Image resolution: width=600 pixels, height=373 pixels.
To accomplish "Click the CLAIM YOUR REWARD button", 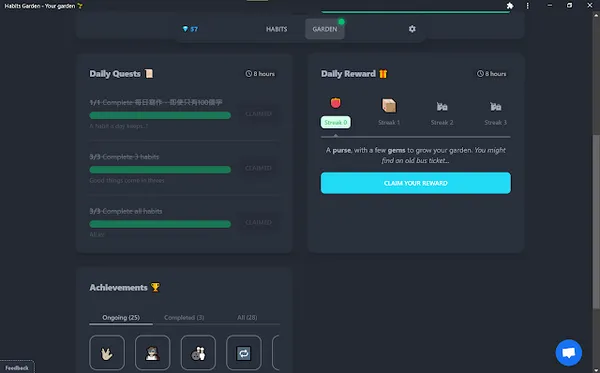I will pos(416,183).
